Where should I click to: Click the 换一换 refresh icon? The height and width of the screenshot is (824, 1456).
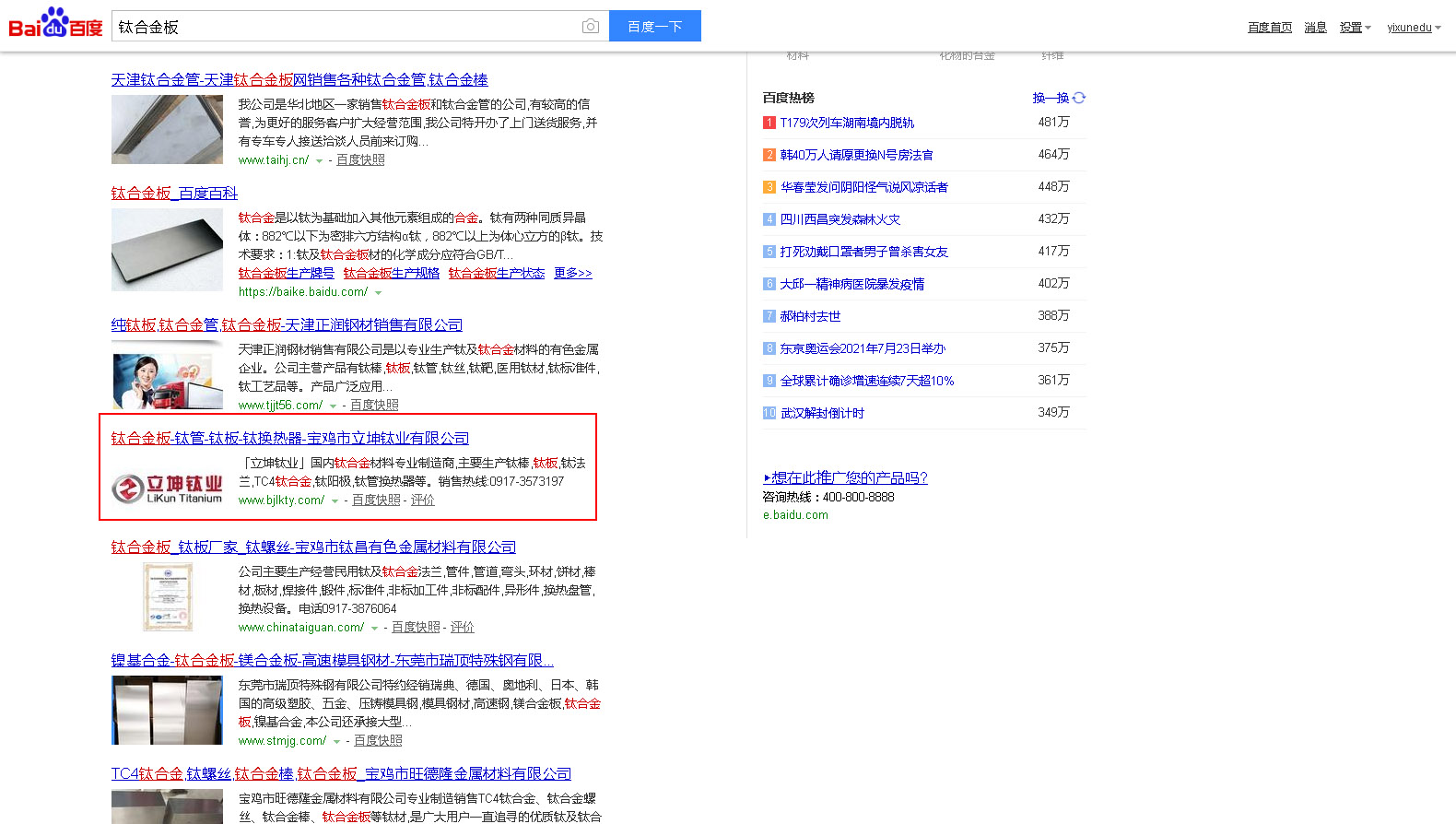(1079, 98)
